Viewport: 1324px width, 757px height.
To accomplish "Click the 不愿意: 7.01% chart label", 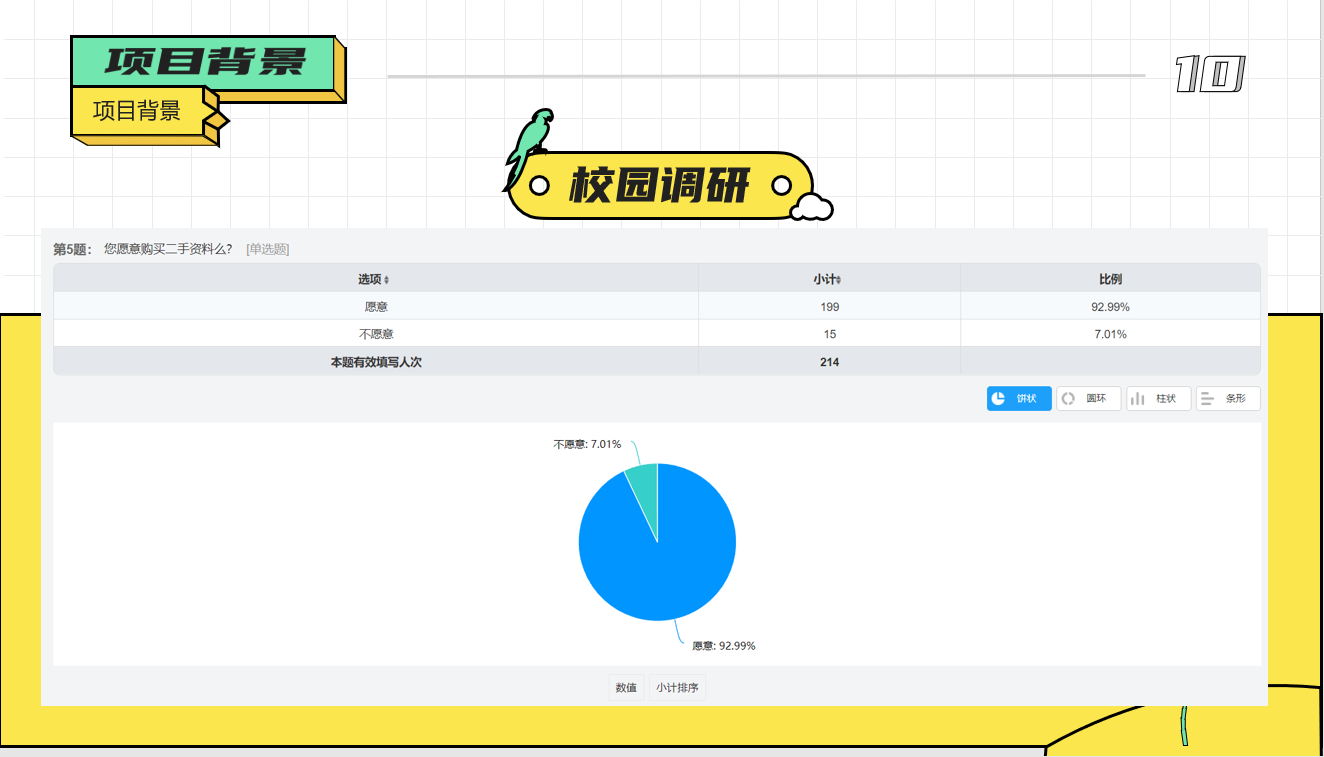I will (587, 443).
